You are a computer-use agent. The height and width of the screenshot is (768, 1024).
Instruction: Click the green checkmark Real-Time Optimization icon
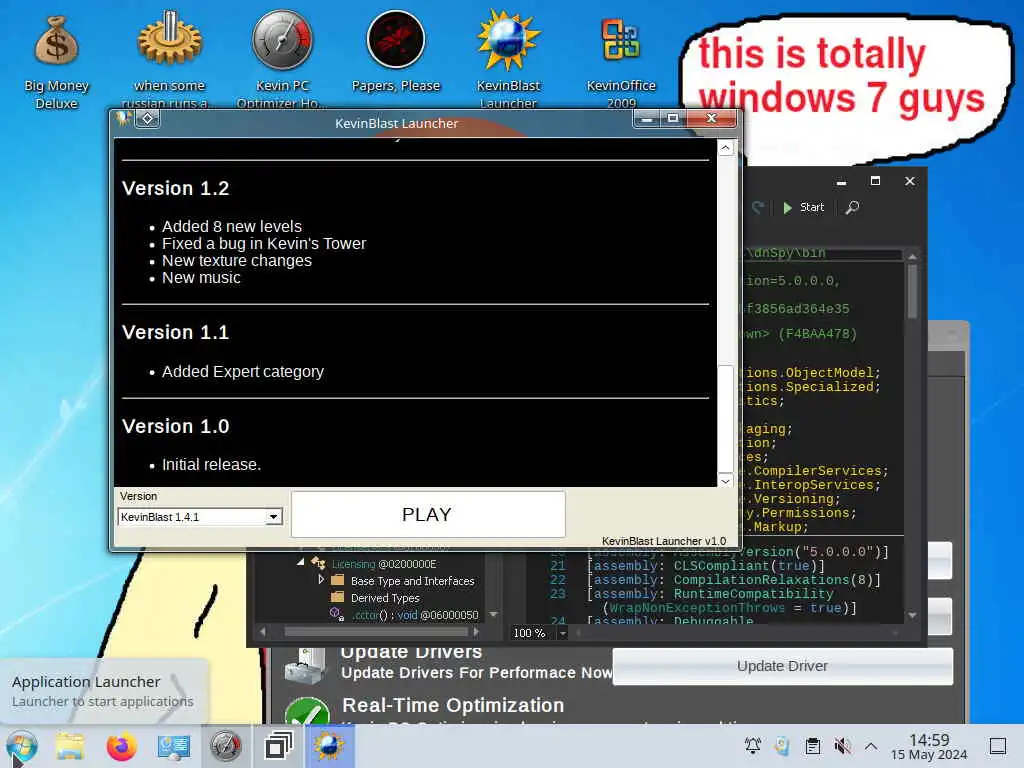point(307,711)
